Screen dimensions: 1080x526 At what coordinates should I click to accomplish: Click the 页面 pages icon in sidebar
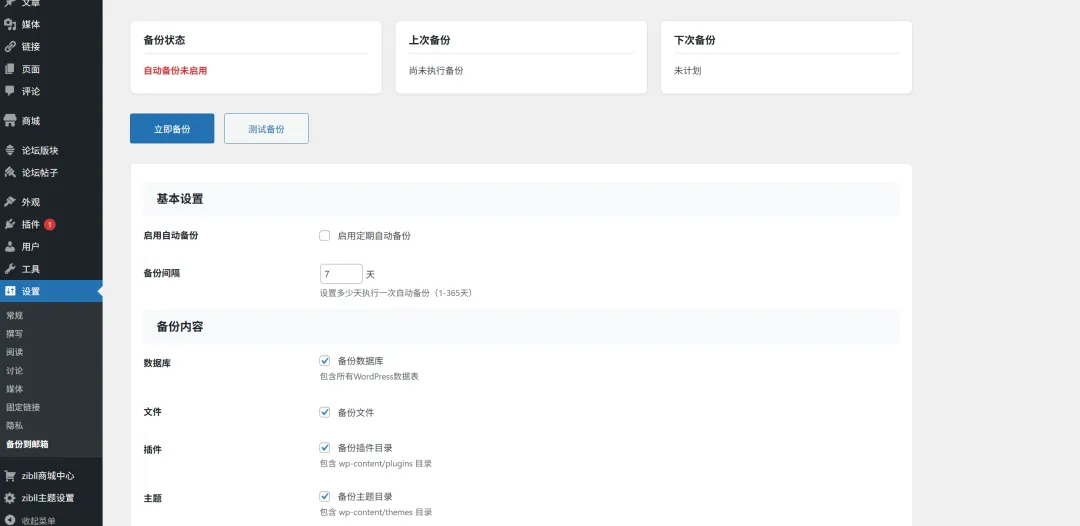point(10,69)
